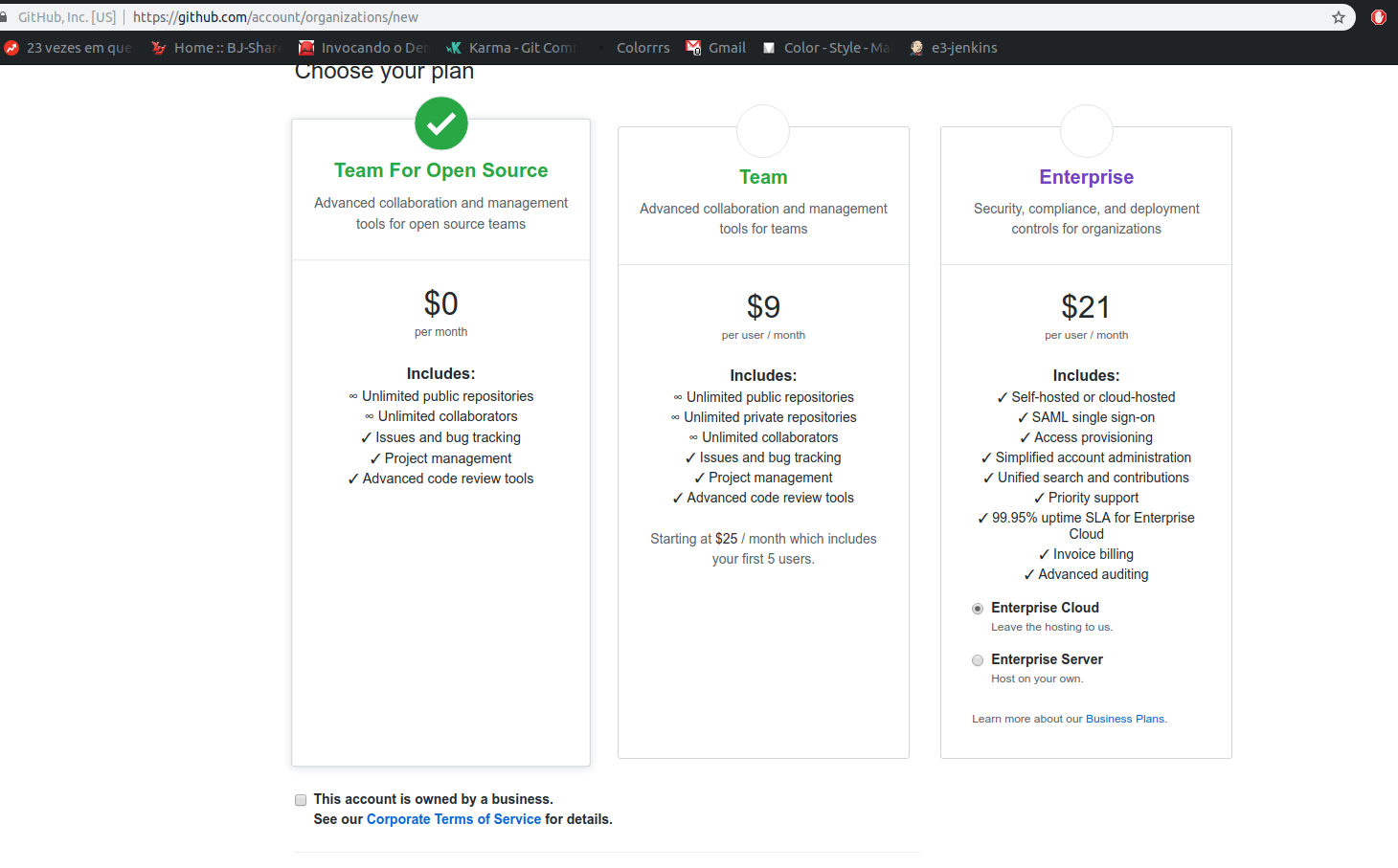Click the purple Enterprise plan heading
The width and height of the screenshot is (1398, 868).
coord(1087,177)
